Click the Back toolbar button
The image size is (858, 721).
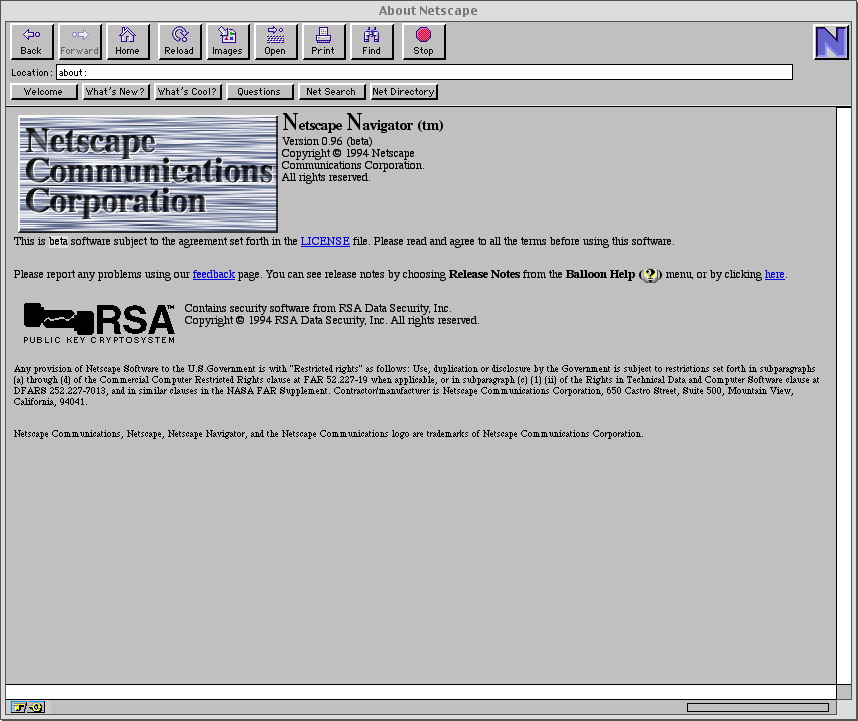pyautogui.click(x=32, y=42)
